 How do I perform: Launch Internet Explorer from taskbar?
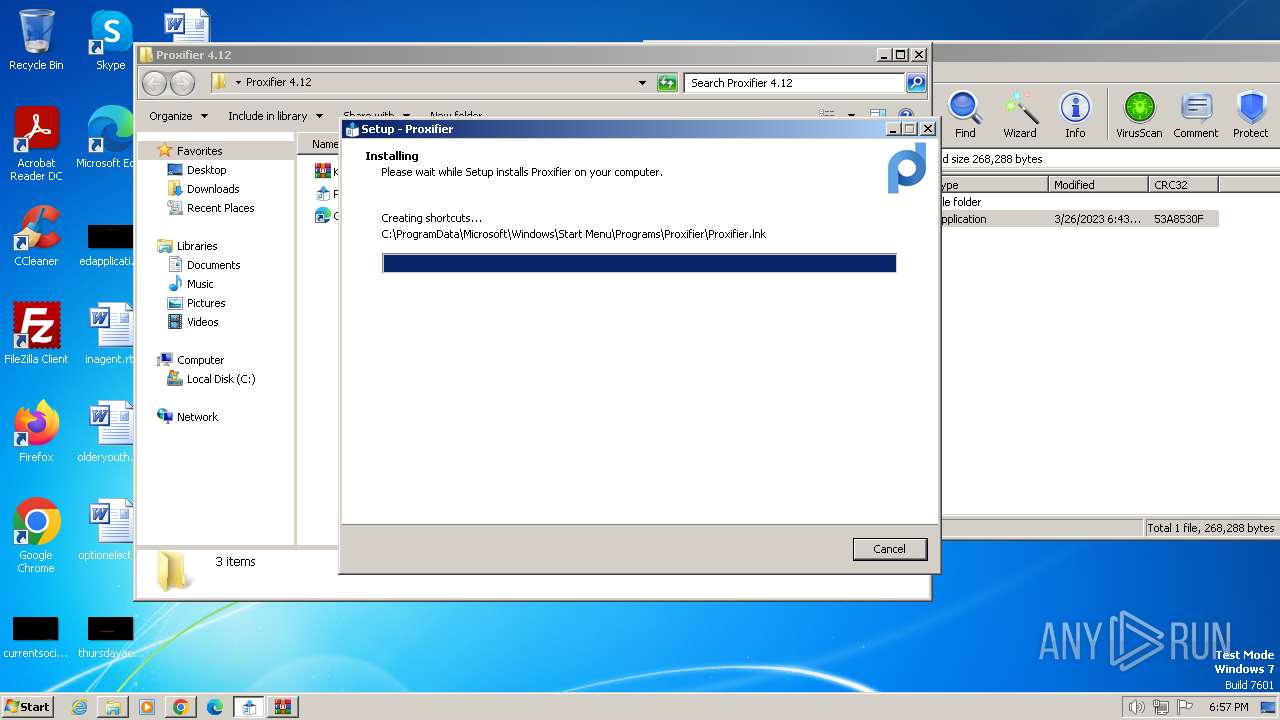(79, 707)
